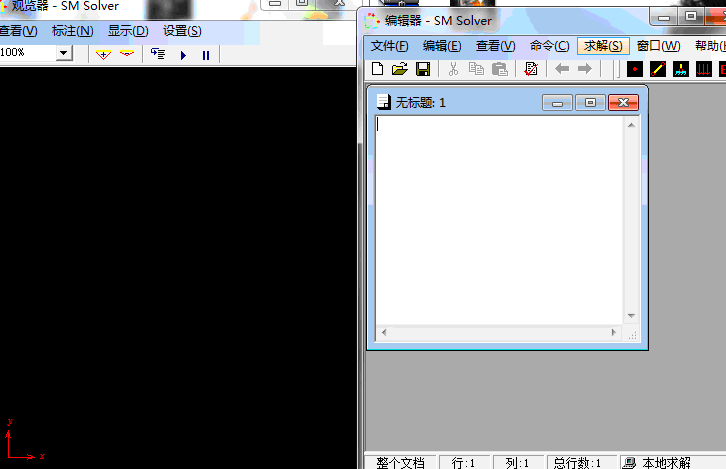Open the 显示(D) menu in viewer
This screenshot has height=469, width=726.
128,31
